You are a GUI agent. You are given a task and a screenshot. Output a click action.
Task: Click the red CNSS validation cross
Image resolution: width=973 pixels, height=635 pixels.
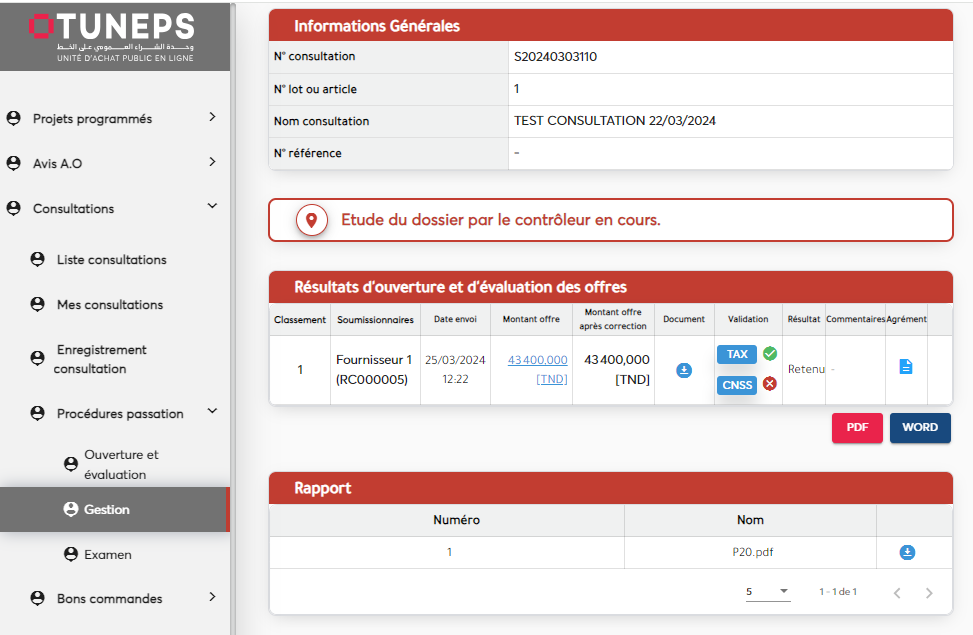point(769,384)
